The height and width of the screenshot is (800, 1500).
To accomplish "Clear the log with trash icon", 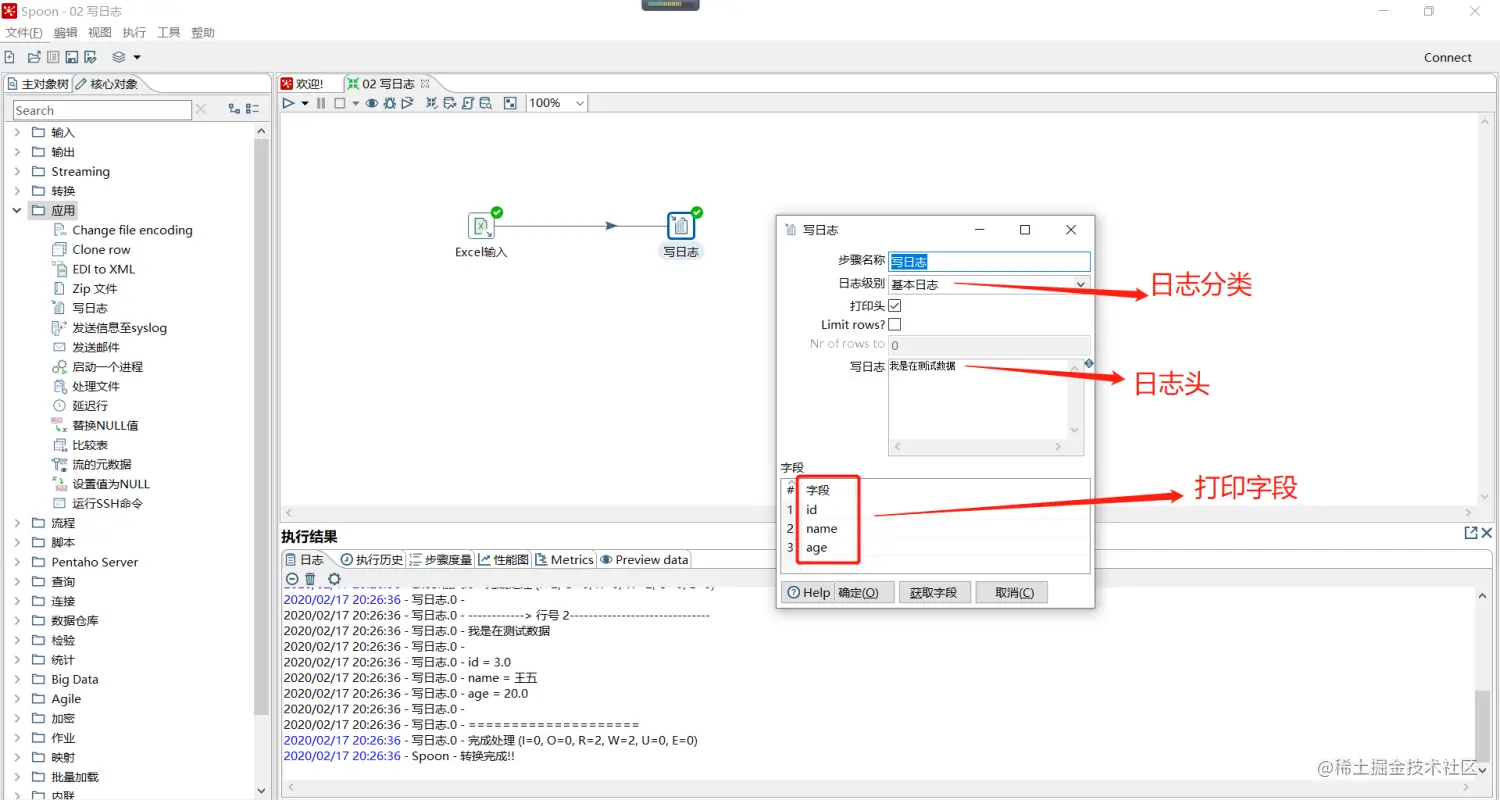I will click(310, 579).
